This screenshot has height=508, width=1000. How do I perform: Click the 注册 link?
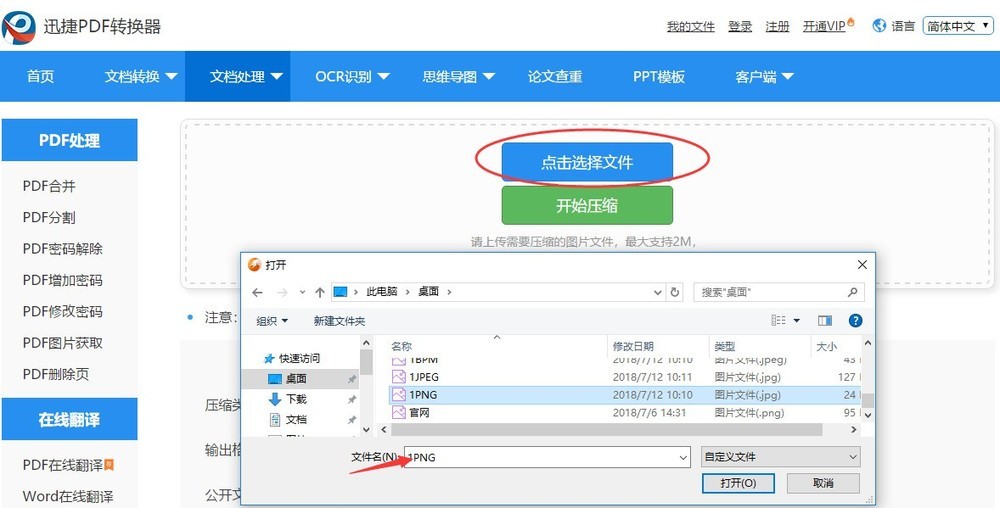777,26
